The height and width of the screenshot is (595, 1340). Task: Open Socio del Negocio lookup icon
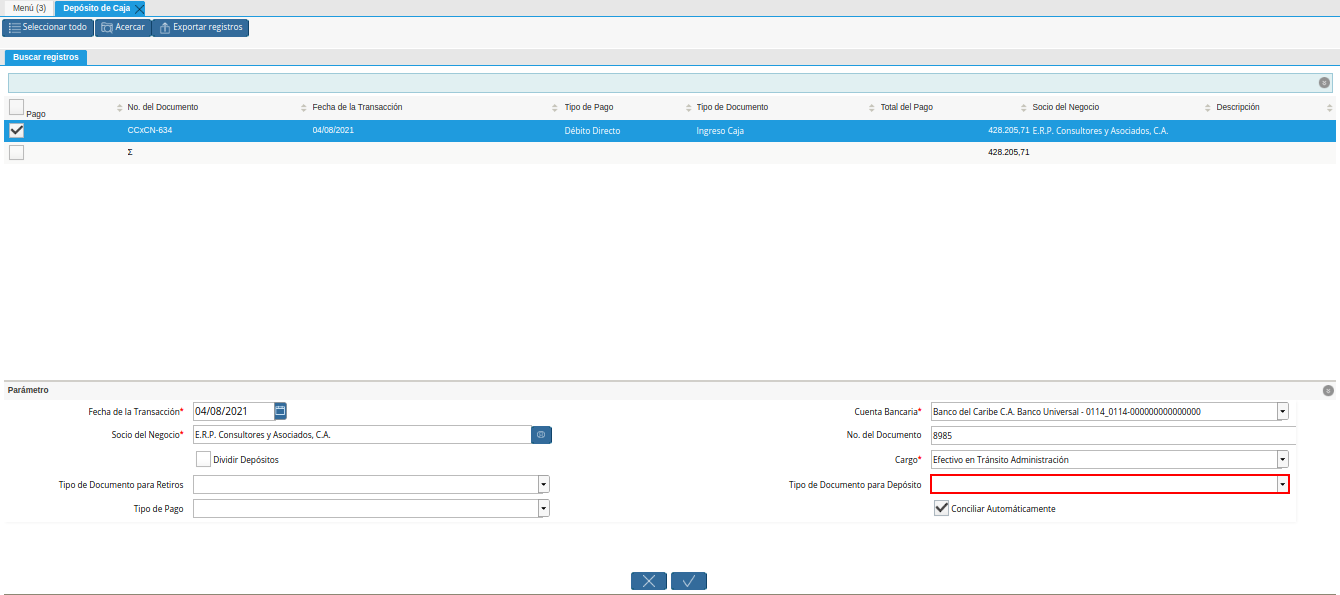541,435
